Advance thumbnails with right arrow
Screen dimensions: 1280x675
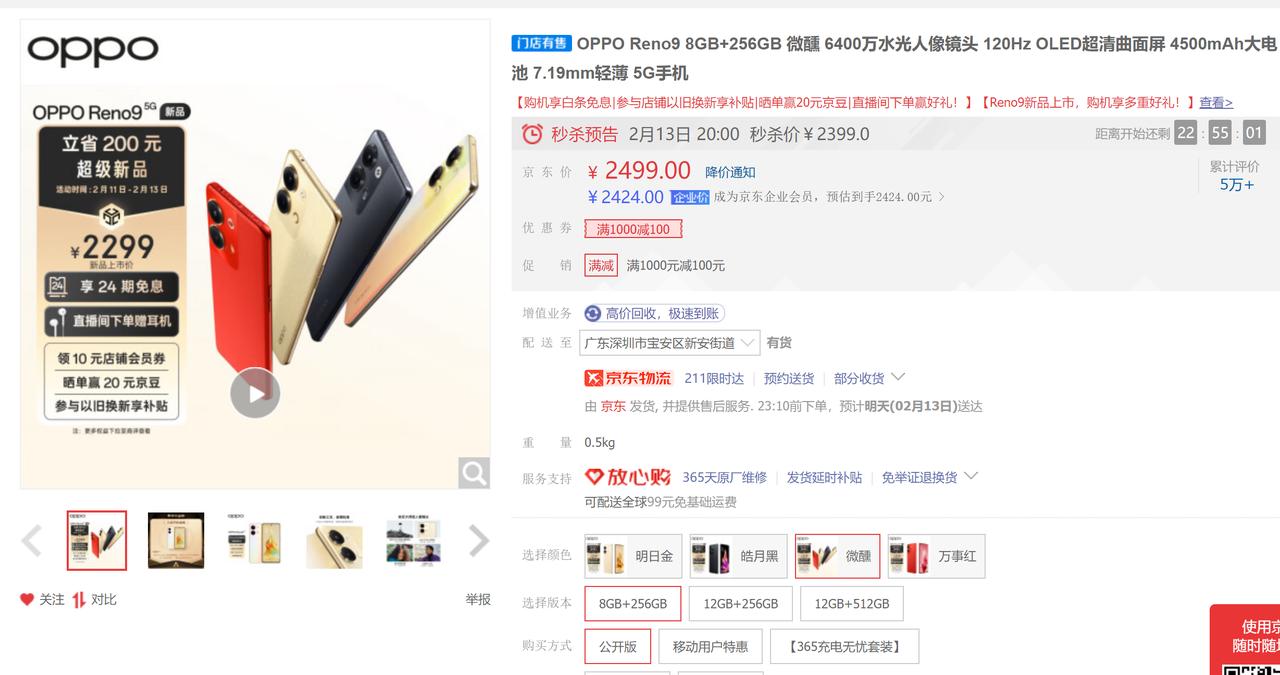click(x=479, y=541)
